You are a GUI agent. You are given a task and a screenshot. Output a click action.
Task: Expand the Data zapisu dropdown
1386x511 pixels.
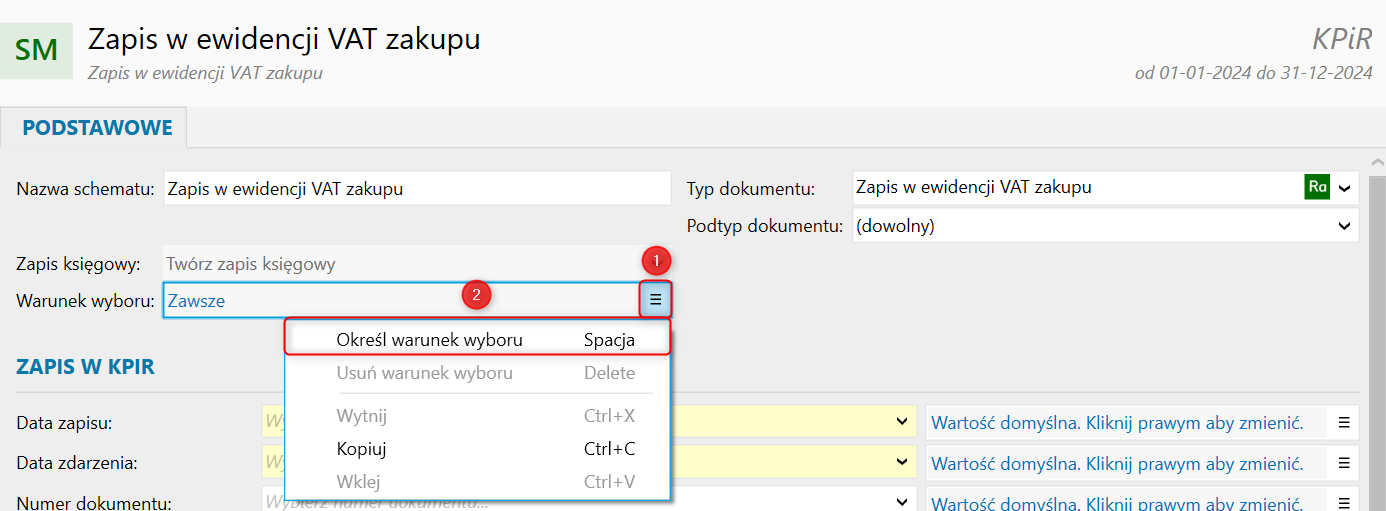pyautogui.click(x=902, y=423)
